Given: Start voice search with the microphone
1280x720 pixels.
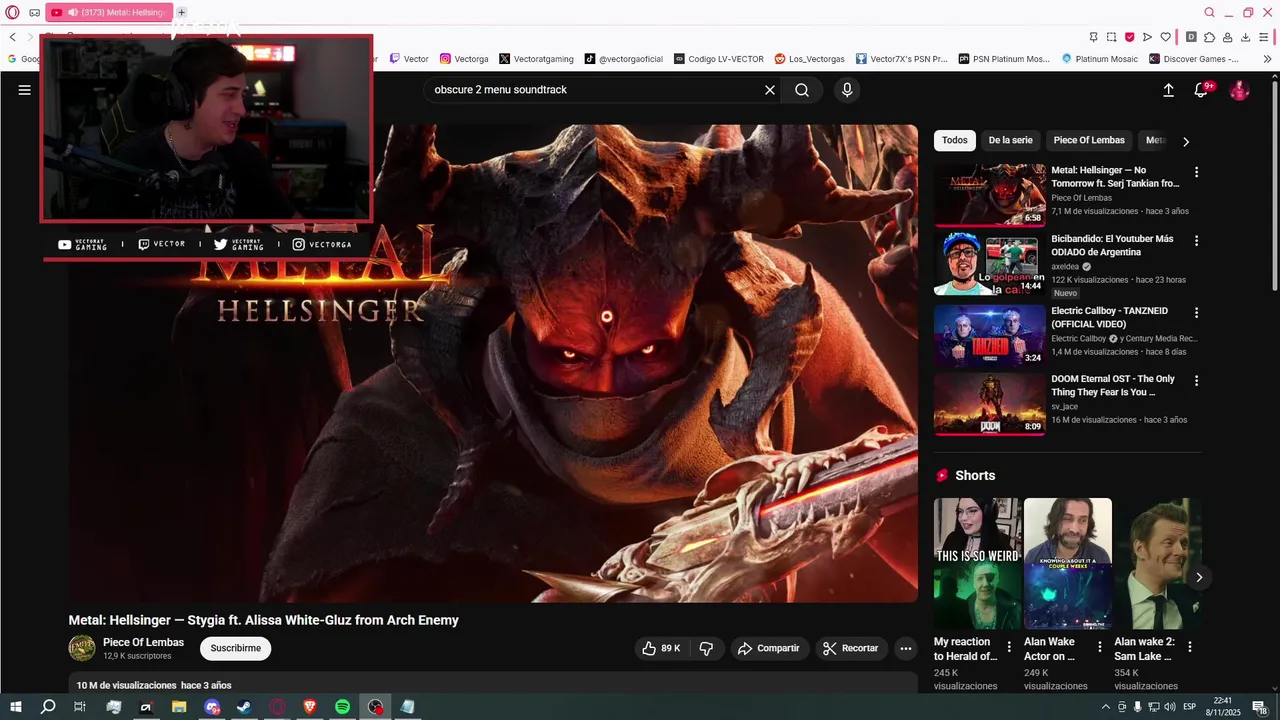Looking at the screenshot, I should point(847,90).
